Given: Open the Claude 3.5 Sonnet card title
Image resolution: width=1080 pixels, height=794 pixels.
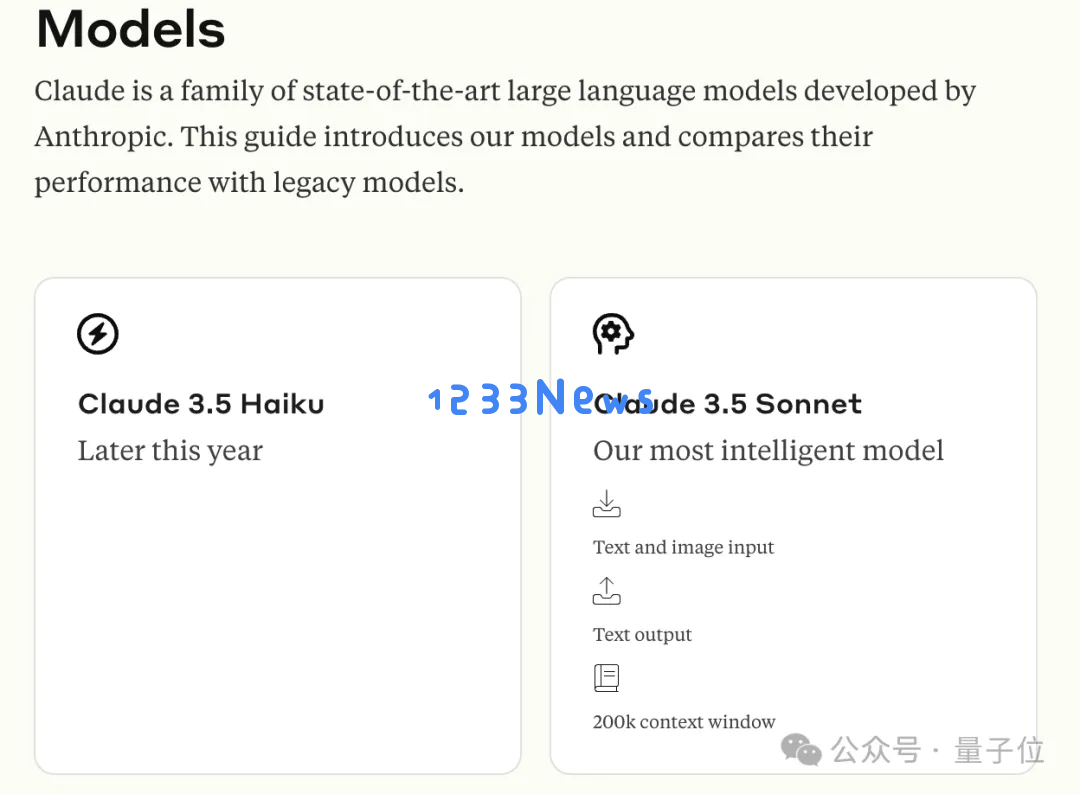Looking at the screenshot, I should click(727, 404).
